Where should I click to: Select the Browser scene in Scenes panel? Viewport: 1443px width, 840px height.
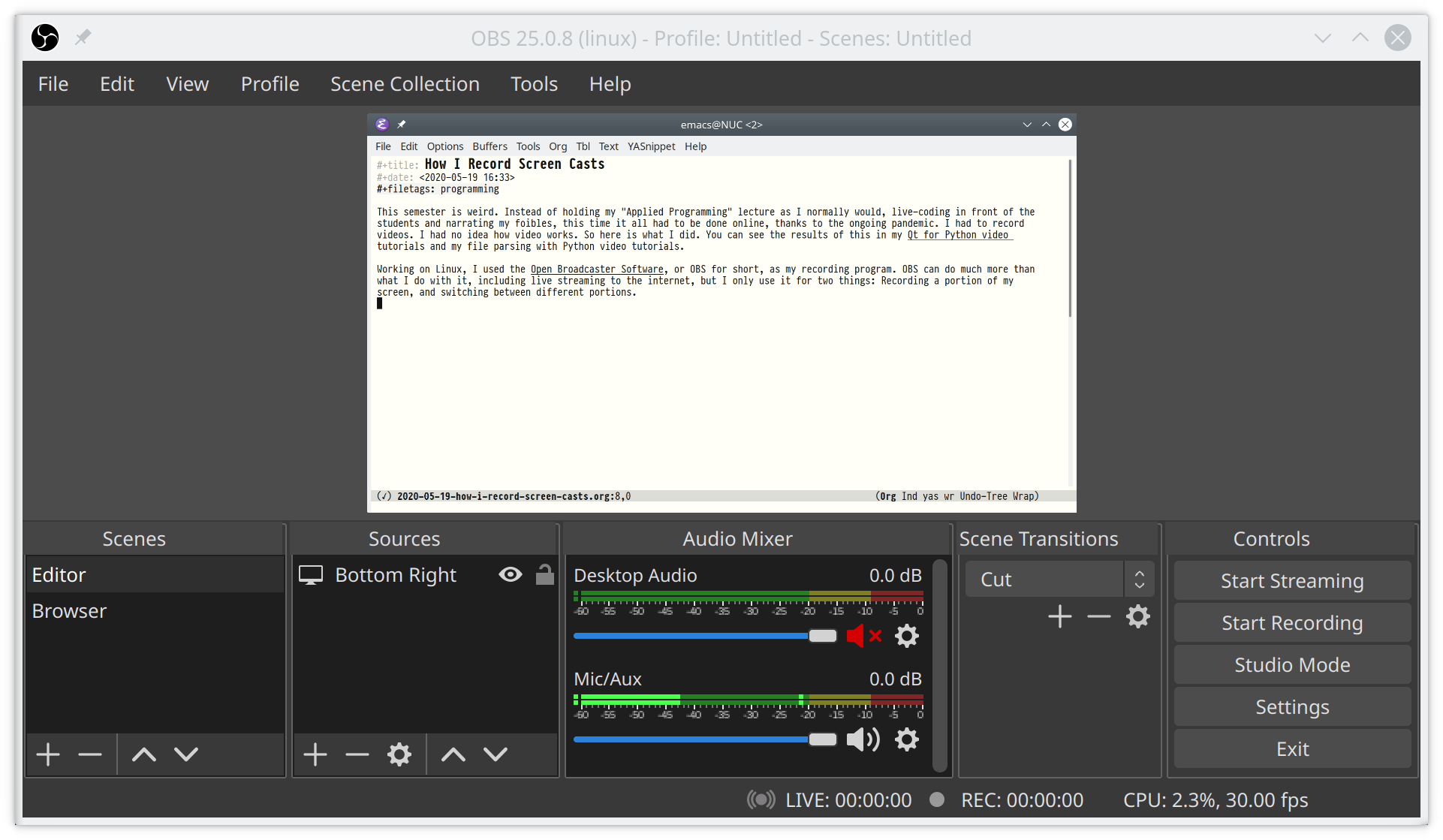68,611
